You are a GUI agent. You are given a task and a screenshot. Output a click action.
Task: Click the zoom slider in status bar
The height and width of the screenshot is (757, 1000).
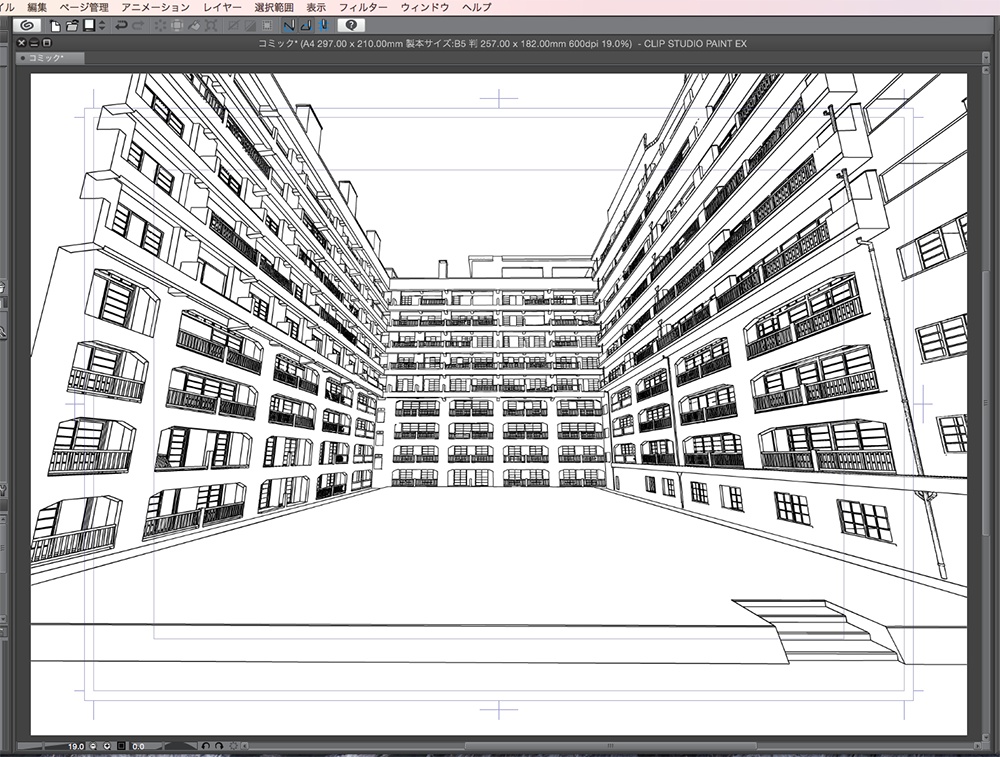(41, 746)
